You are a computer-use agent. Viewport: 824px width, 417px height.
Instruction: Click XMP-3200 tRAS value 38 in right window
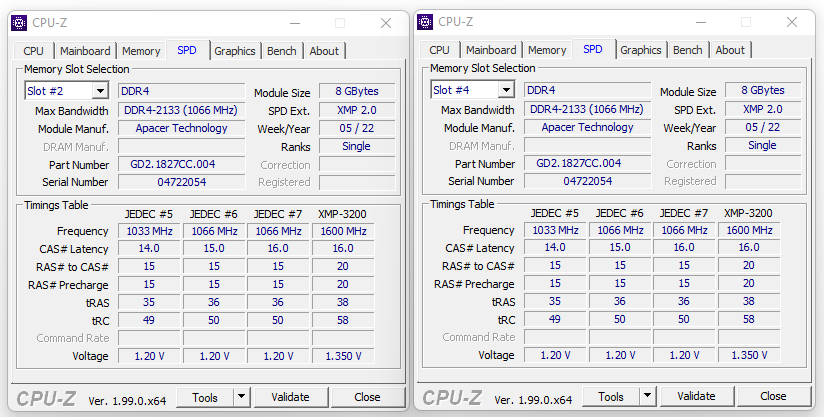[x=749, y=301]
